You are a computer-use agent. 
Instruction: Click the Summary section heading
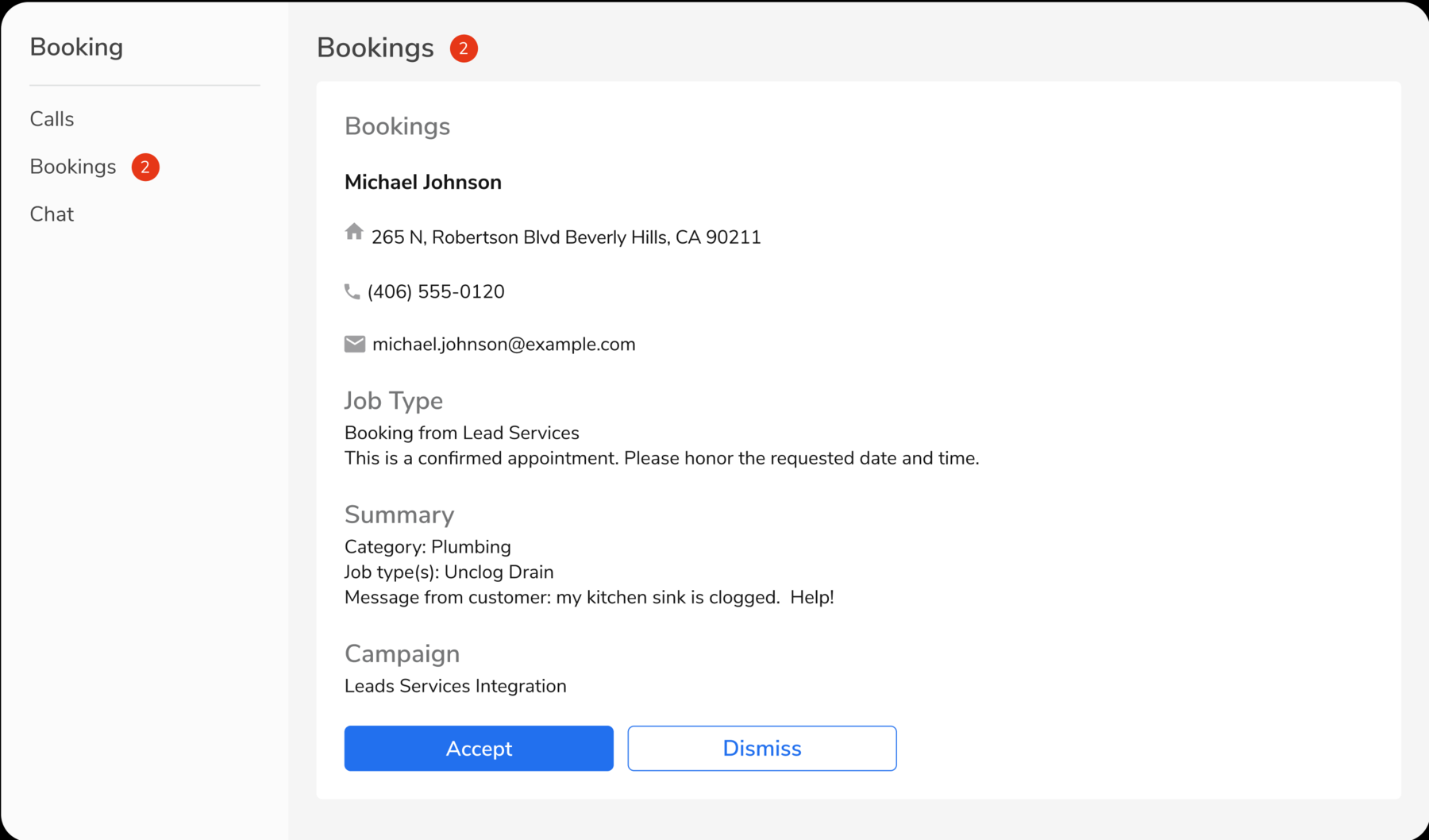coord(399,514)
